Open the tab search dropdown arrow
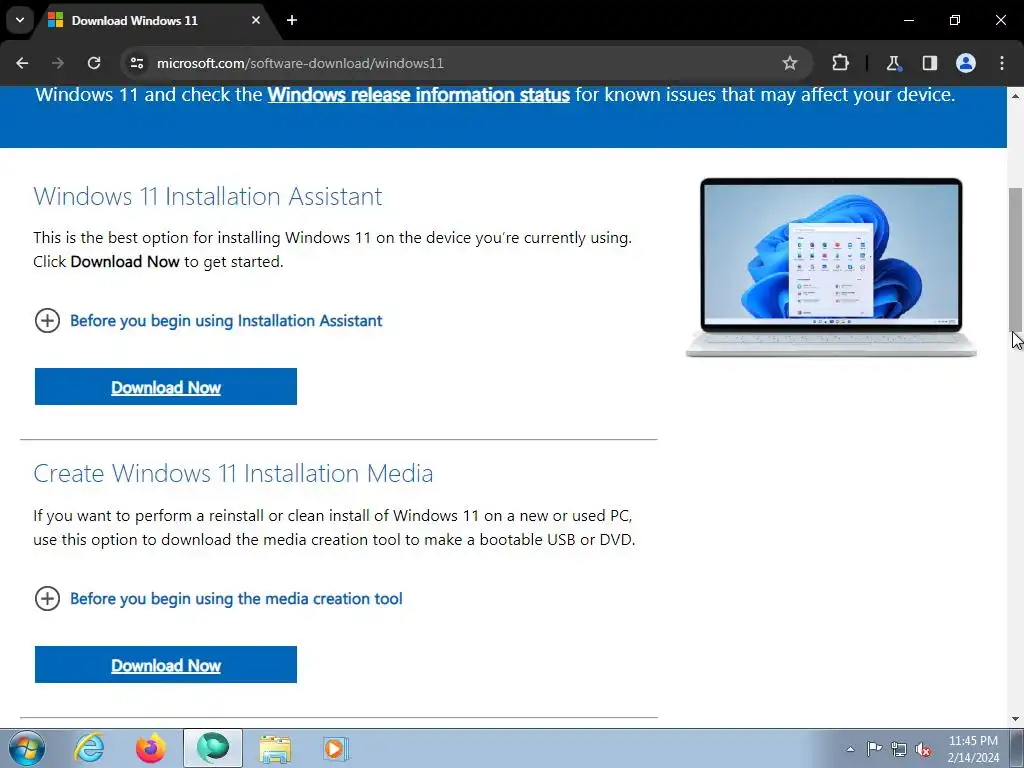The image size is (1024, 768). click(20, 20)
